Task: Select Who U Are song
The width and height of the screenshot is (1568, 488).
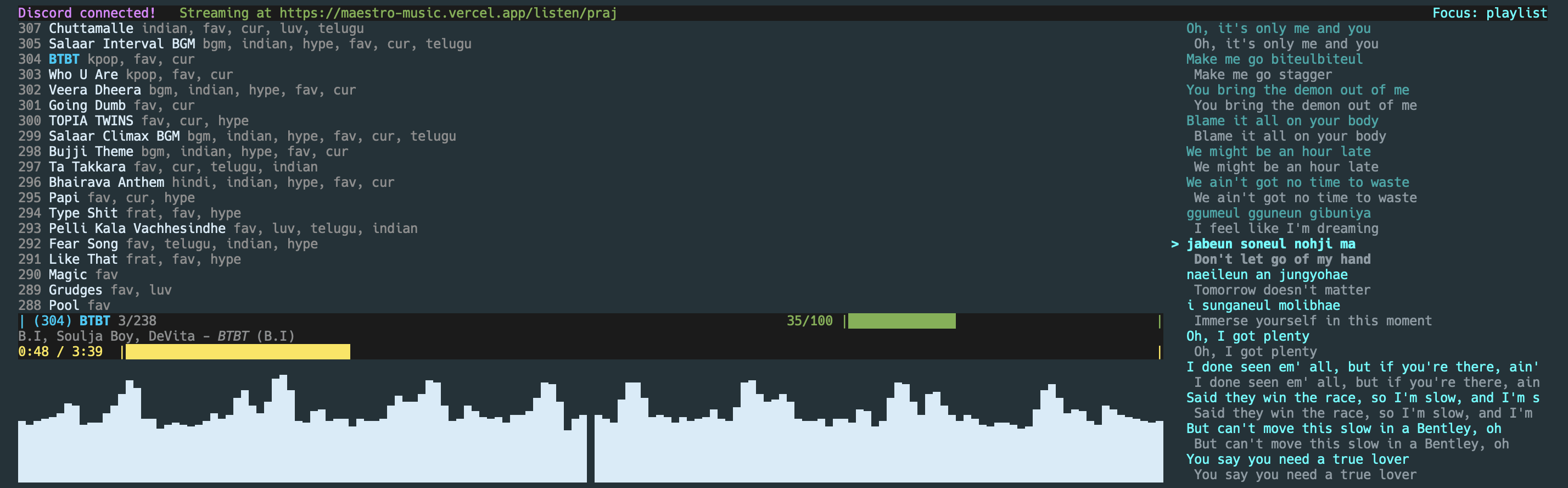Action: 83,74
